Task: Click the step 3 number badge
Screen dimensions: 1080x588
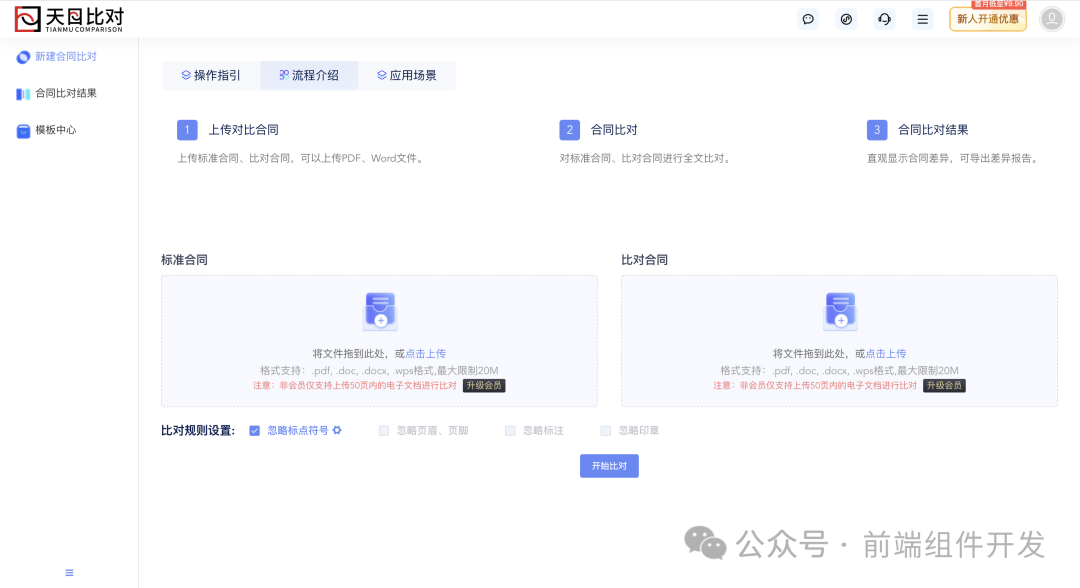Action: click(877, 129)
